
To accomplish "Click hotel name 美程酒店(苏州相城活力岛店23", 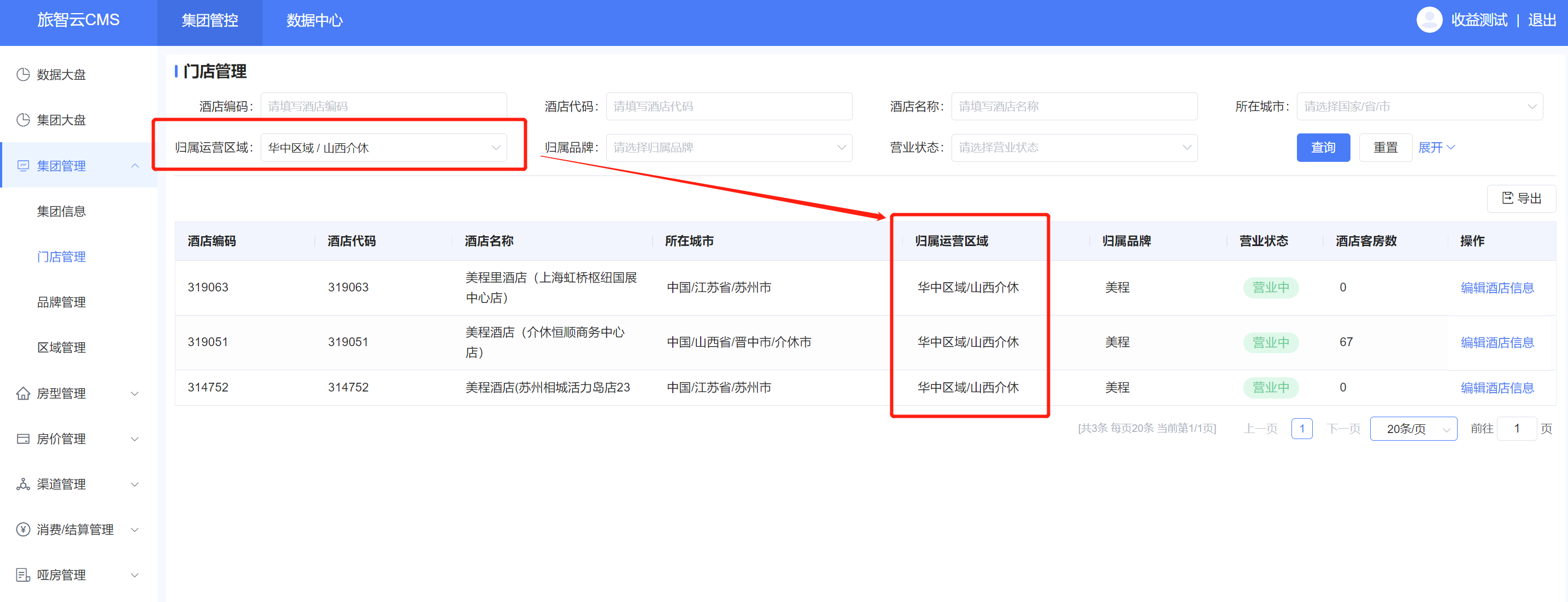I will pos(547,387).
